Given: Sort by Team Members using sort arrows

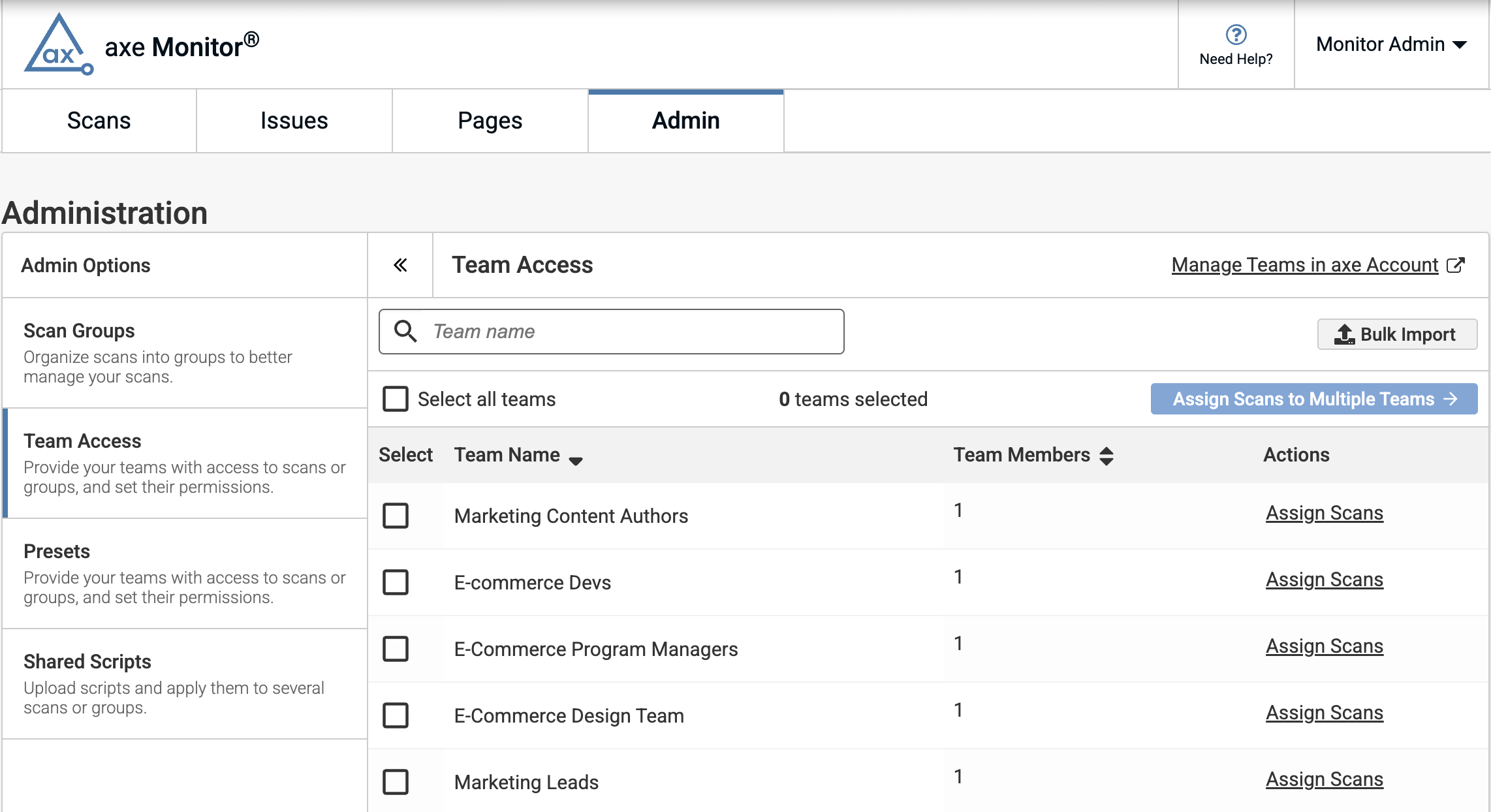Looking at the screenshot, I should [x=1106, y=456].
